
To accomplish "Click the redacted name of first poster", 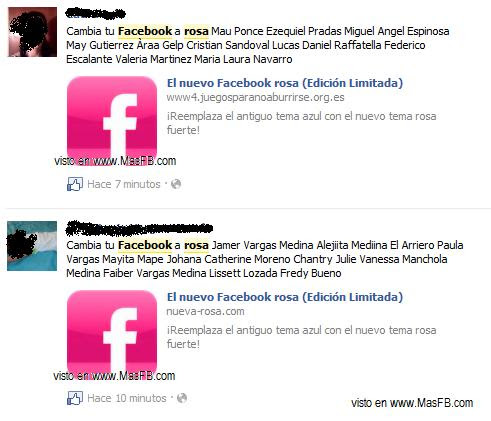I will pos(95,14).
